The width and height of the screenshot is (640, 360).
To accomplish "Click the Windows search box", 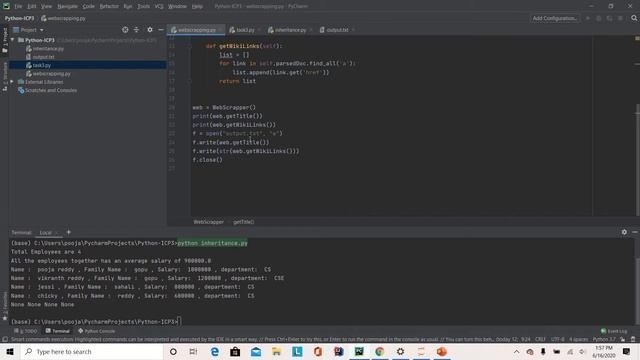I will coord(92,351).
